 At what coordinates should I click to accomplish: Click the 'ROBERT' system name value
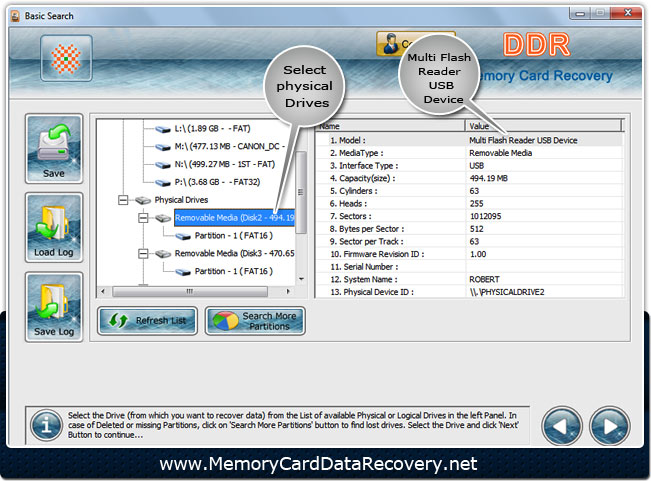(484, 280)
